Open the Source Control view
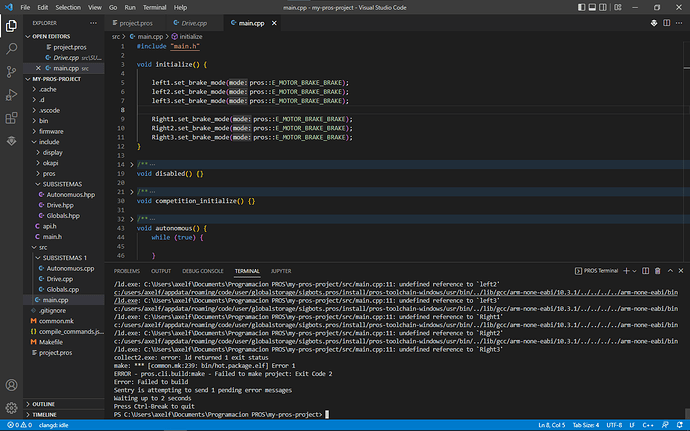The height and width of the screenshot is (431, 690). (11, 72)
